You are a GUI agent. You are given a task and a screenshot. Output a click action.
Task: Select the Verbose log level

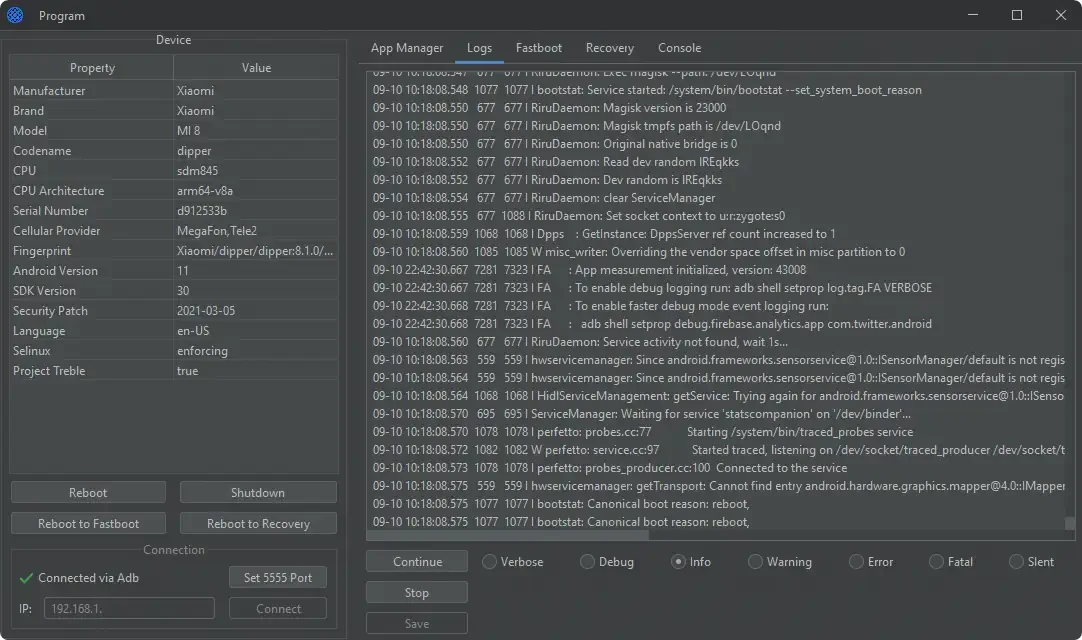(489, 562)
